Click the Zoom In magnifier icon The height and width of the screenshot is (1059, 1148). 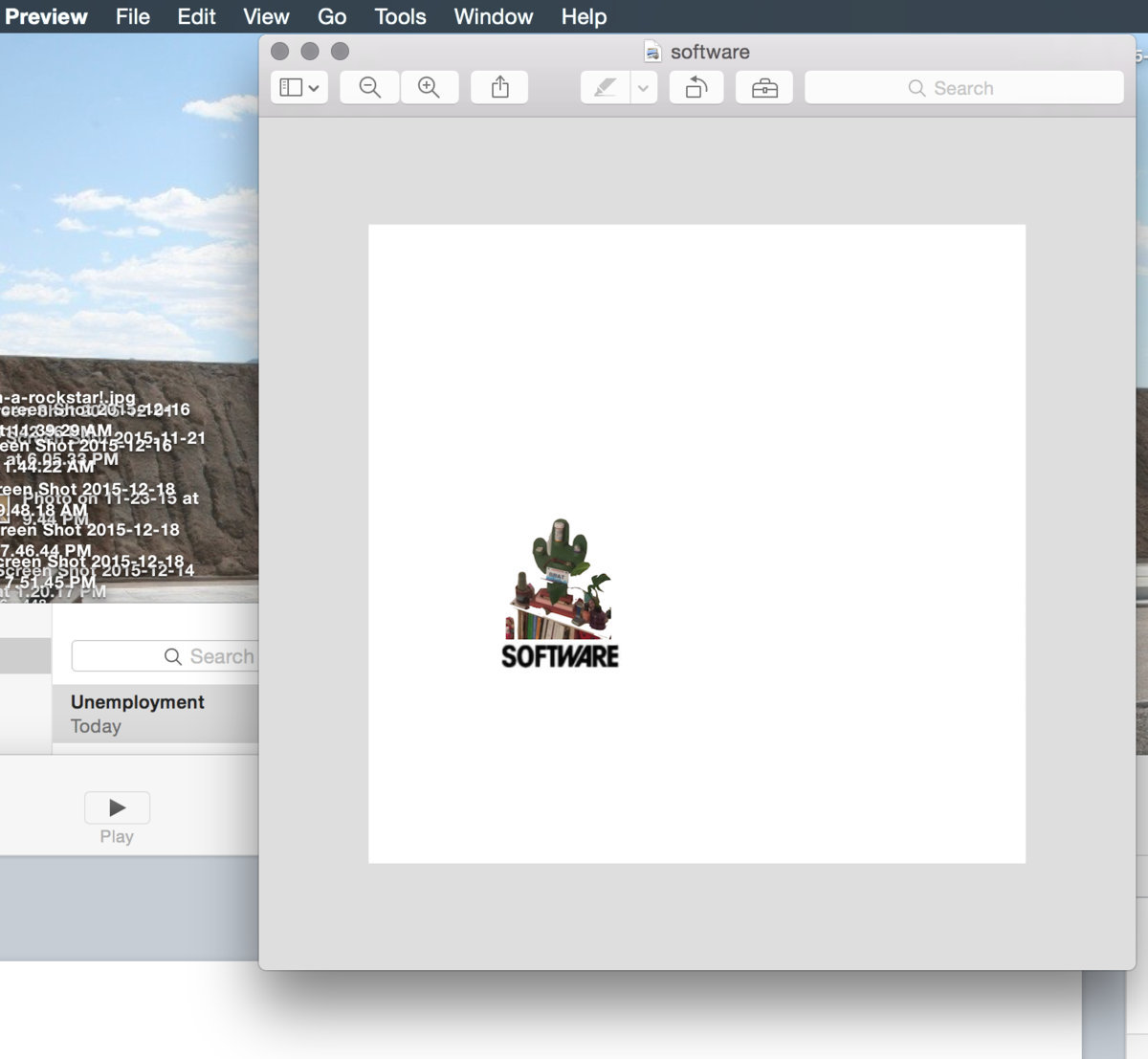pos(429,88)
